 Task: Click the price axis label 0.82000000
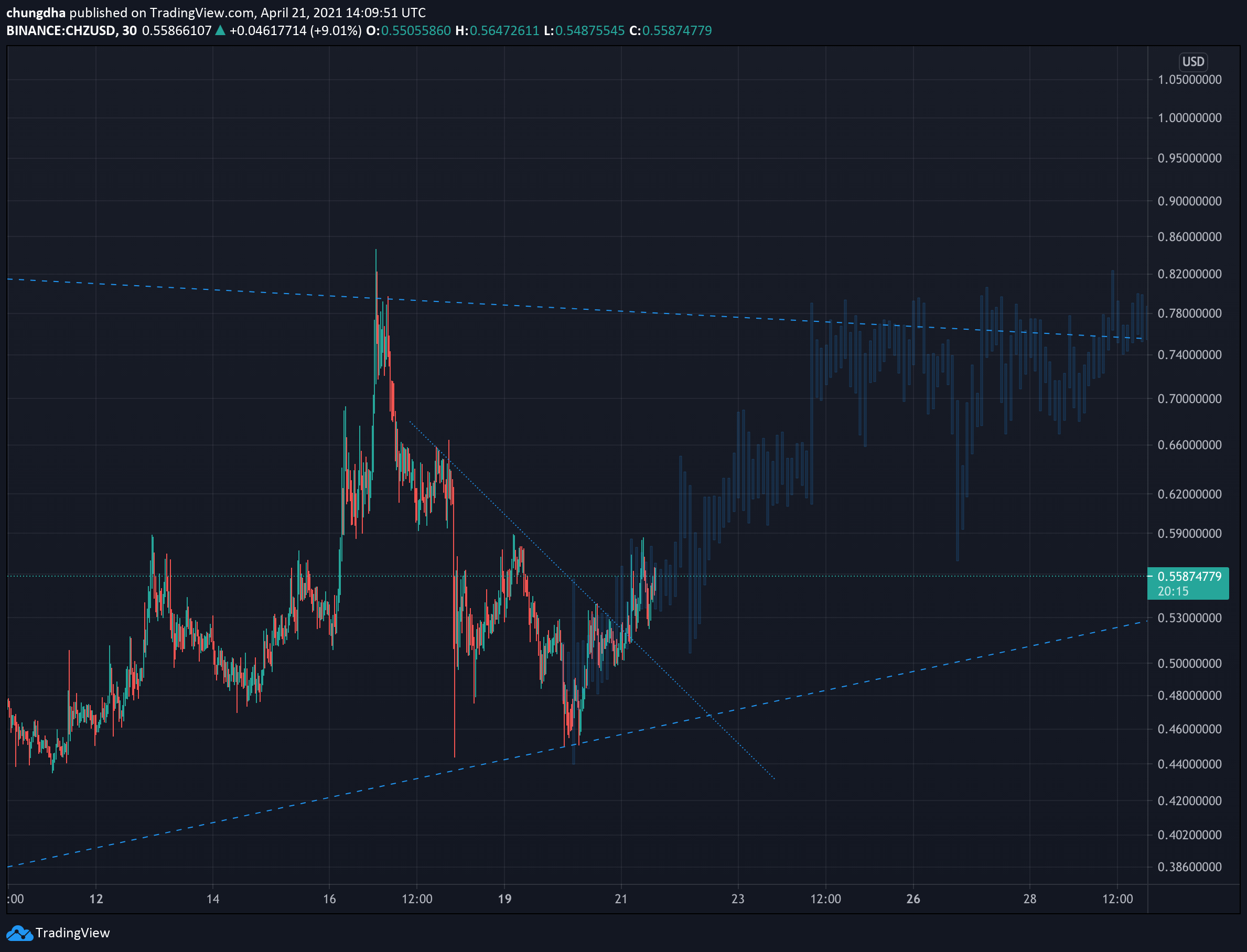[x=1189, y=274]
